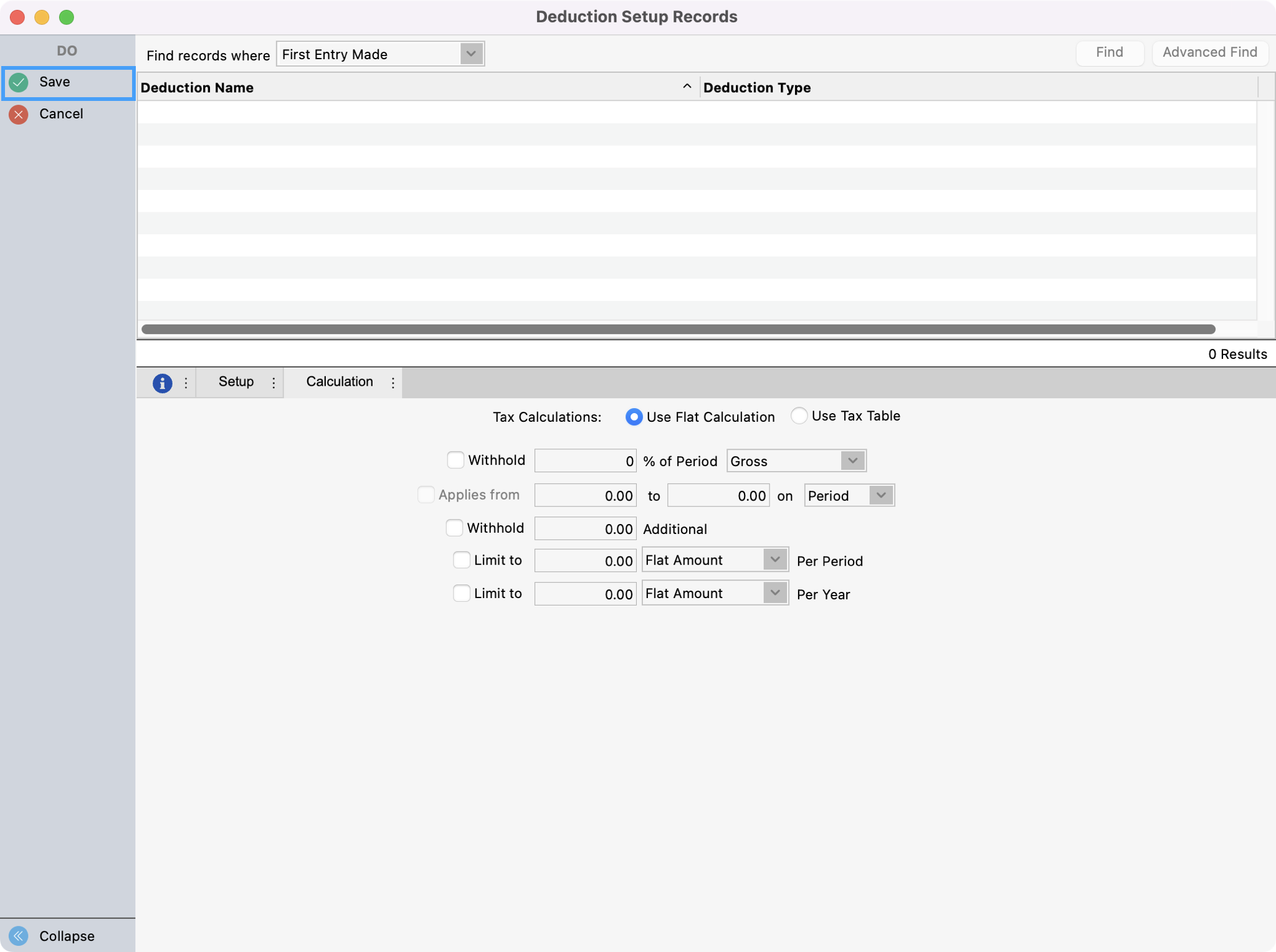This screenshot has width=1276, height=952.
Task: Select Use Tax Table radio button
Action: [799, 416]
